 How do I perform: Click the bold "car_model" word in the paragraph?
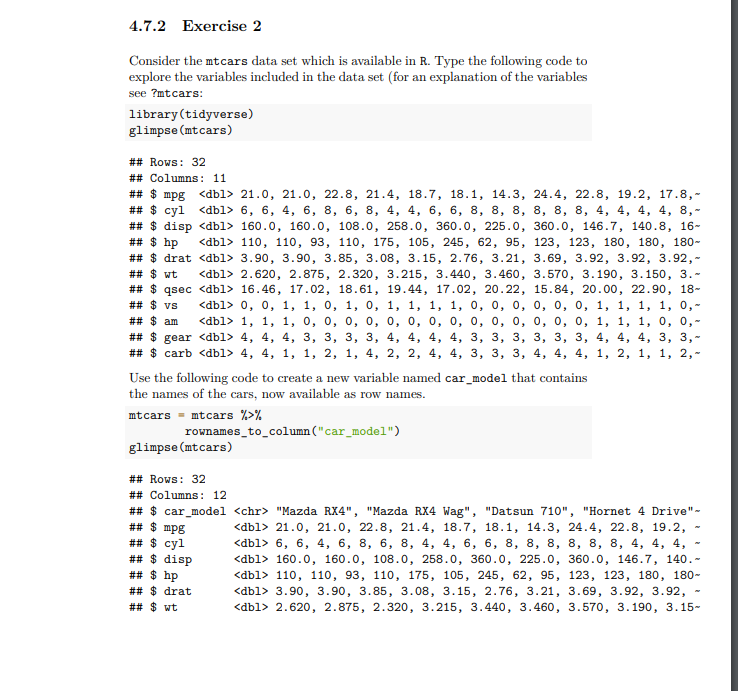coord(476,378)
